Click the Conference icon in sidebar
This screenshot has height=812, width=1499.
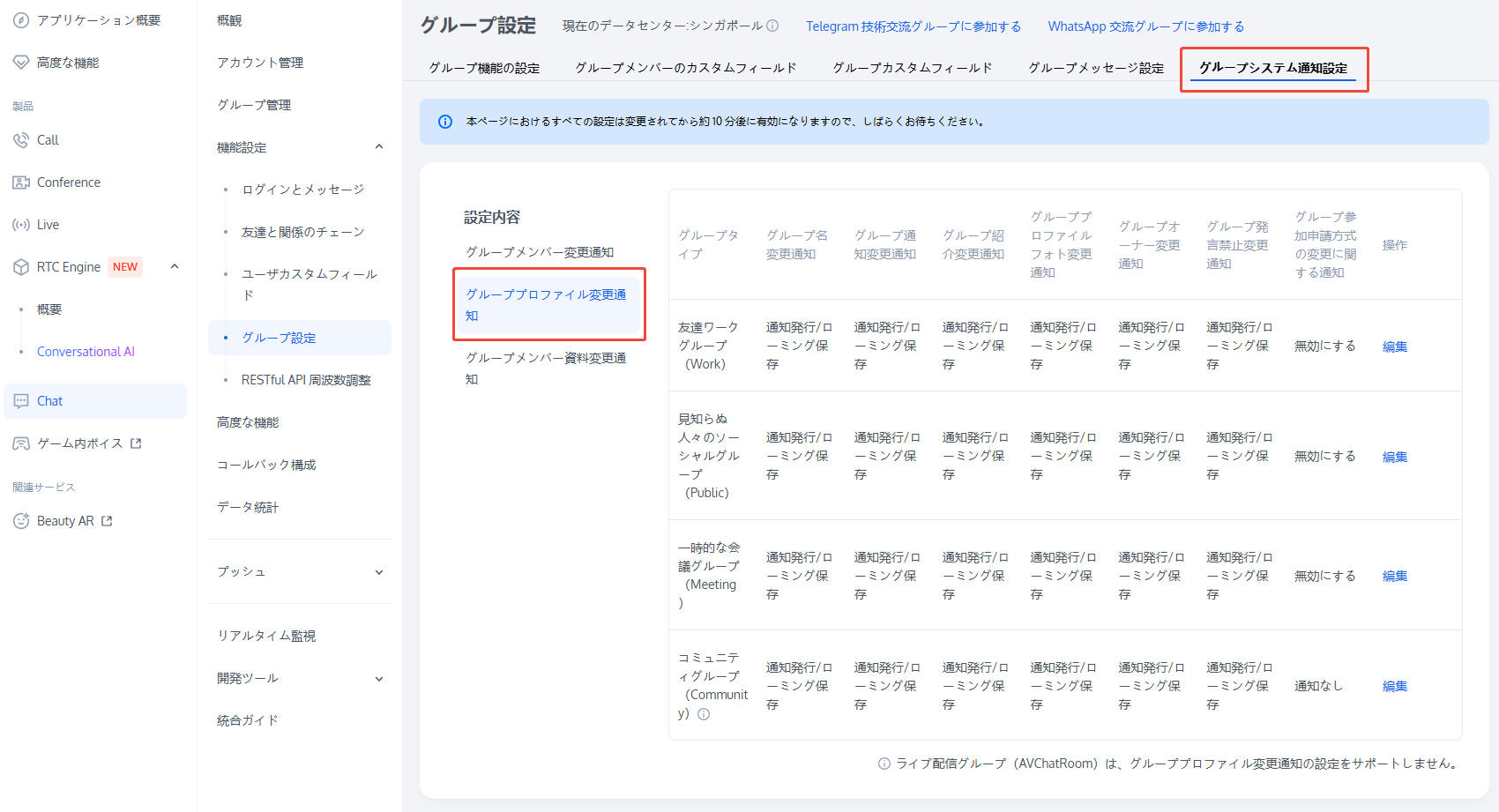point(21,183)
